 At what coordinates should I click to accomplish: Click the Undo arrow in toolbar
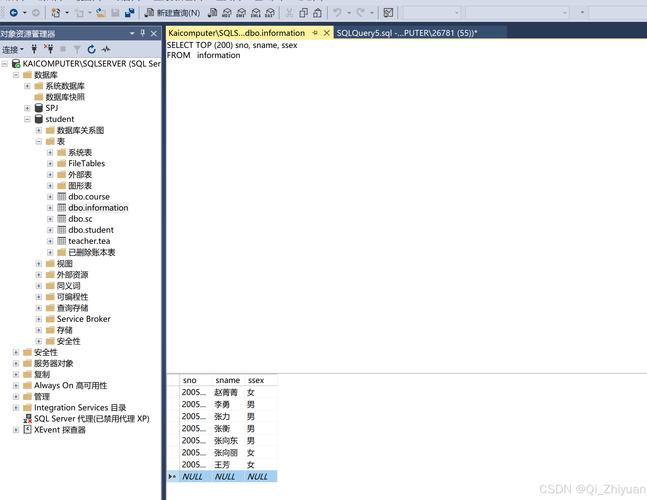[338, 13]
